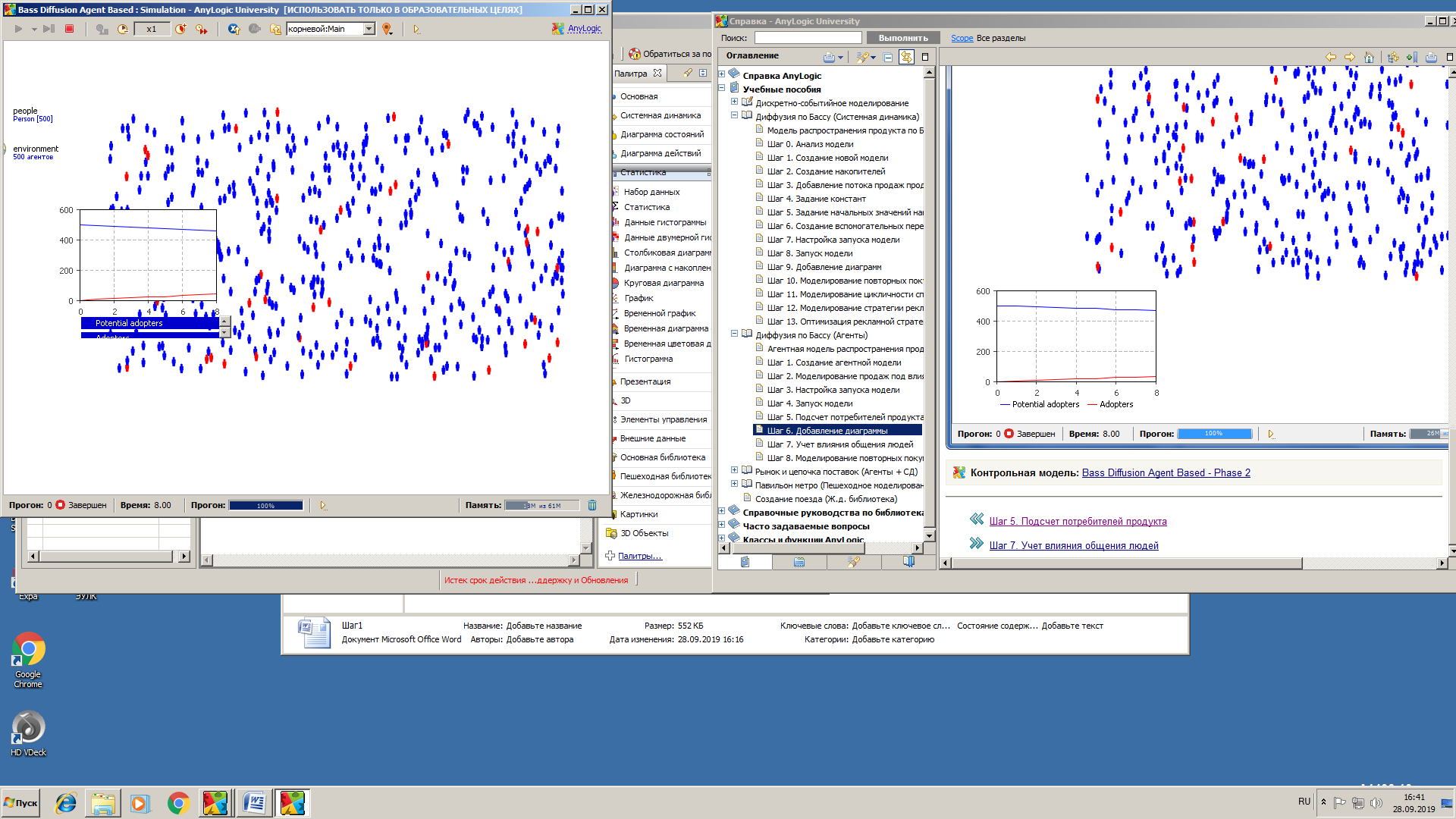Stop the simulation with red square icon
The width and height of the screenshot is (1456, 819).
click(69, 29)
